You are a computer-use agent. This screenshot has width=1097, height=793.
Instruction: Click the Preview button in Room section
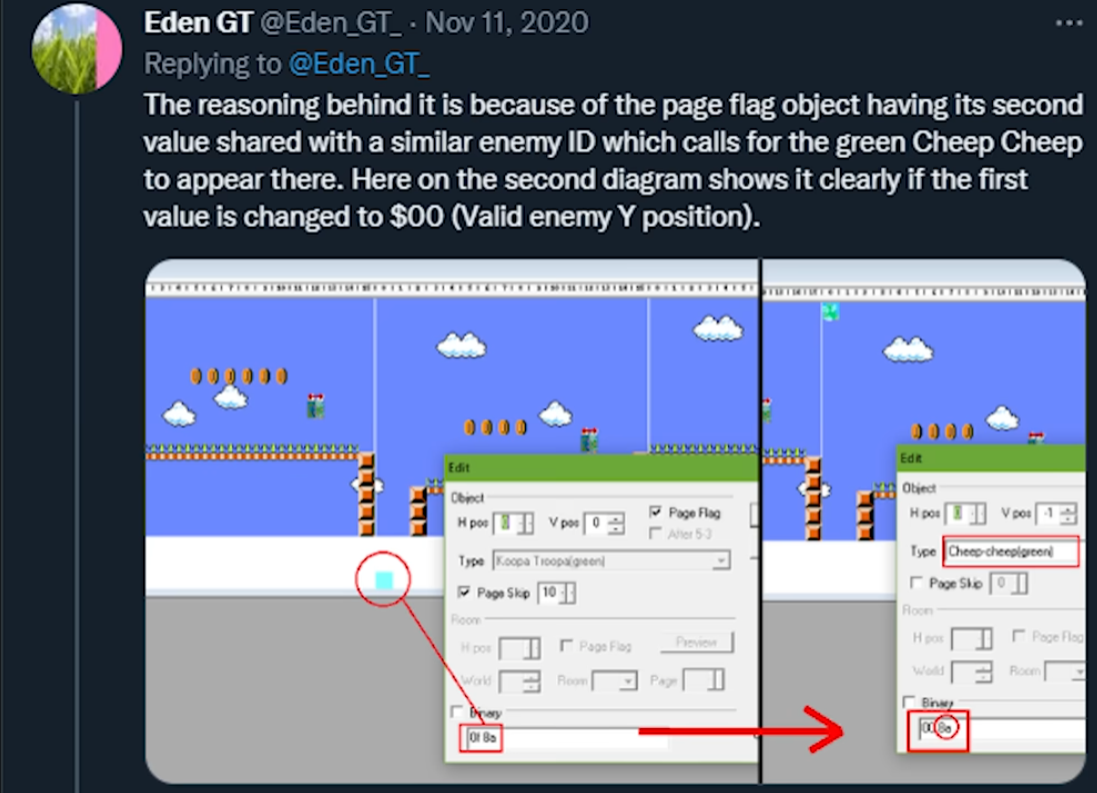coord(696,643)
